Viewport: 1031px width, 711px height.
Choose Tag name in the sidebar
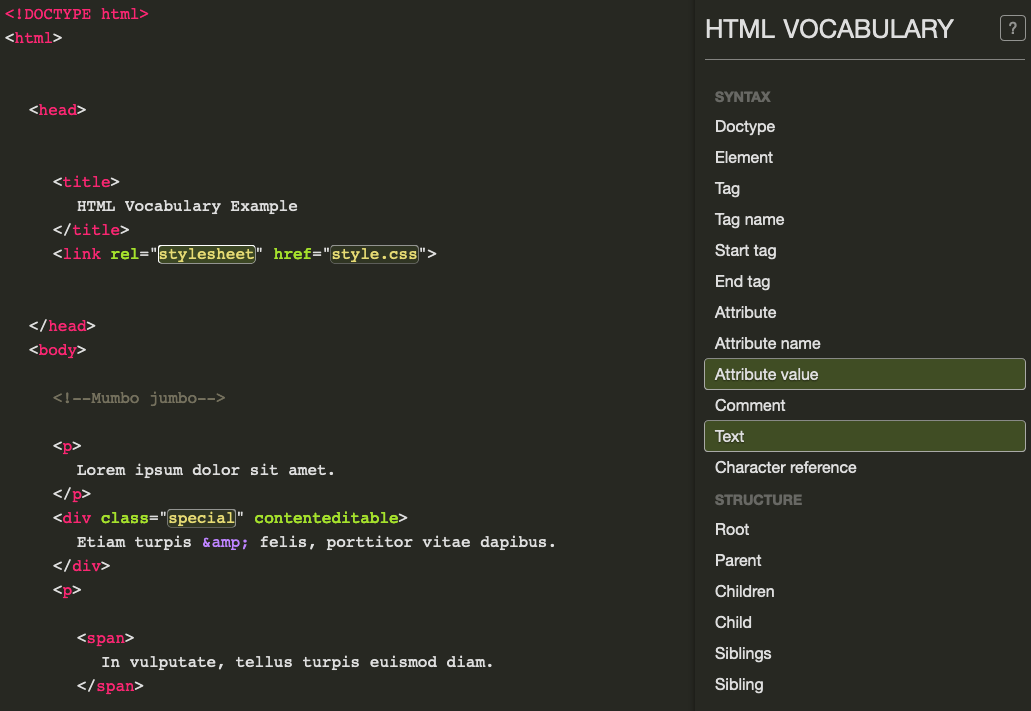(x=749, y=220)
